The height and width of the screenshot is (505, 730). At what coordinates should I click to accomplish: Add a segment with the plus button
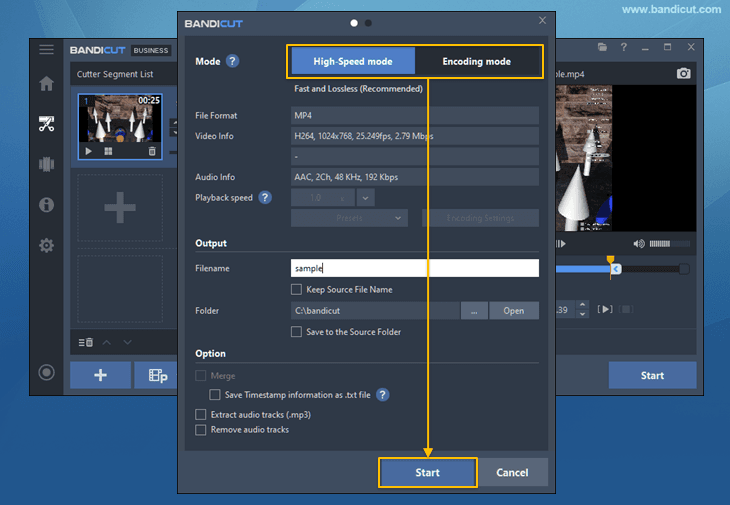pos(101,375)
